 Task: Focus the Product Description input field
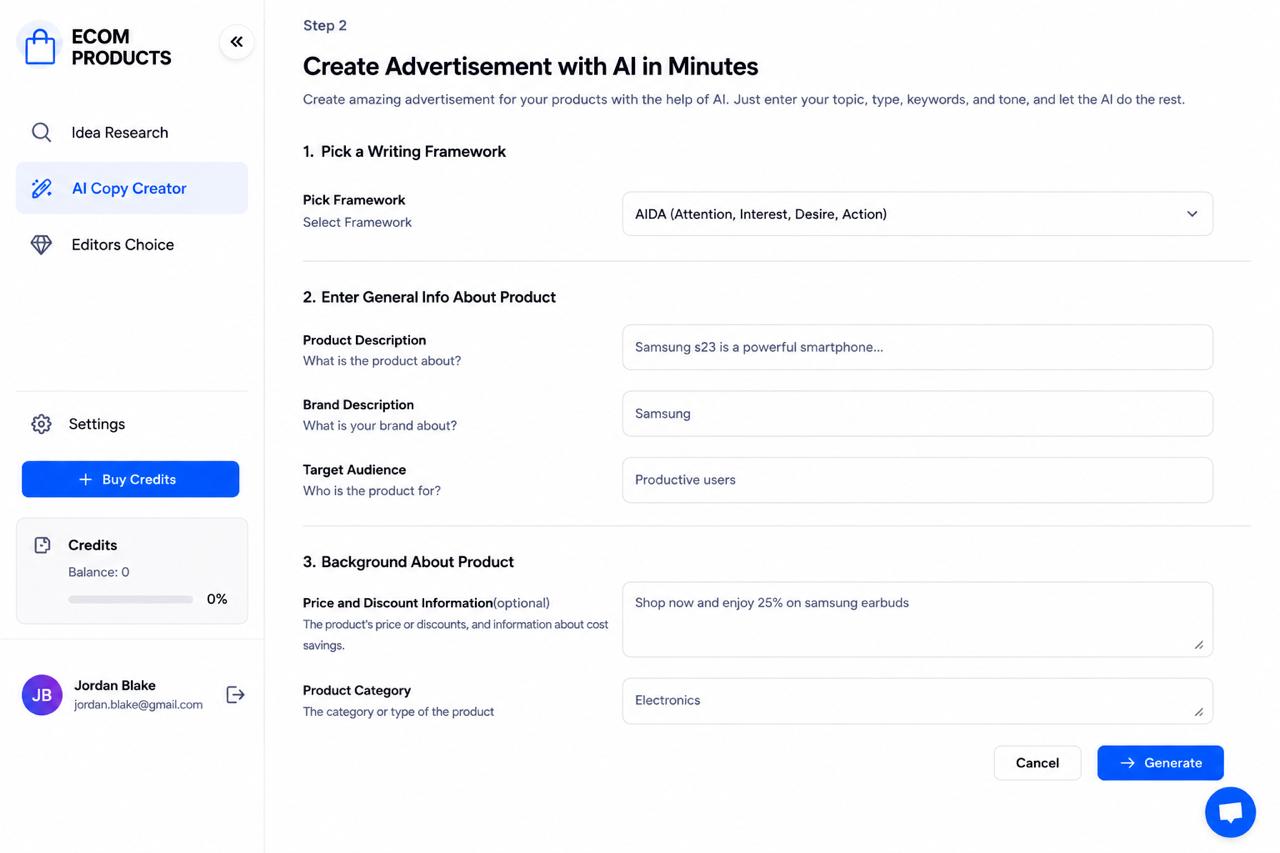coord(917,347)
